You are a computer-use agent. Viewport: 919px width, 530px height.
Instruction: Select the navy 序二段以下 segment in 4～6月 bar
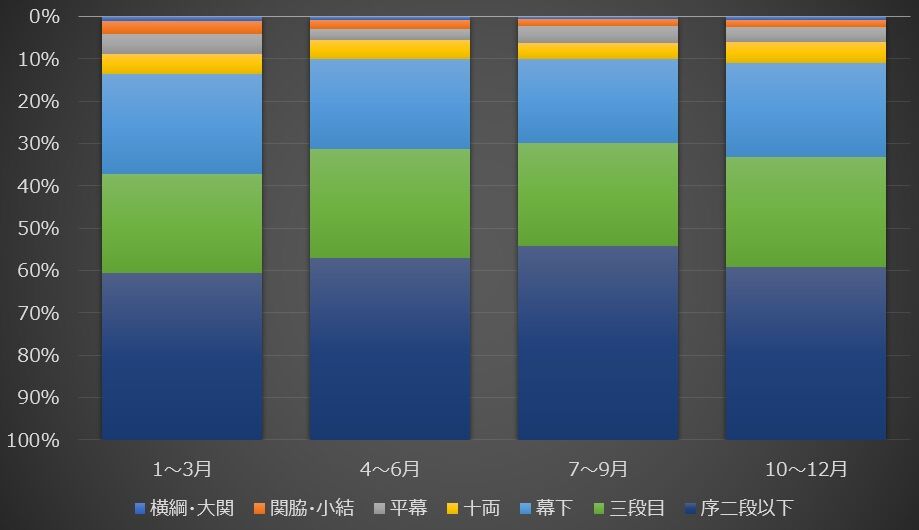(x=390, y=349)
